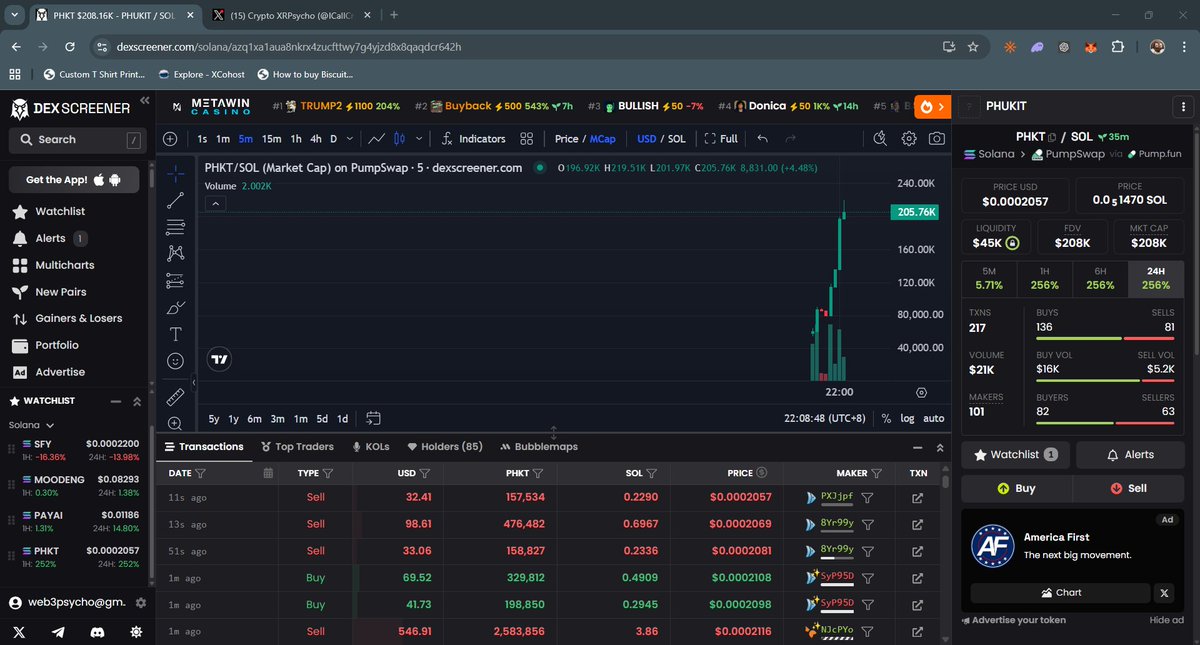The width and height of the screenshot is (1200, 645).
Task: Open the TYPE column filter
Action: [328, 473]
